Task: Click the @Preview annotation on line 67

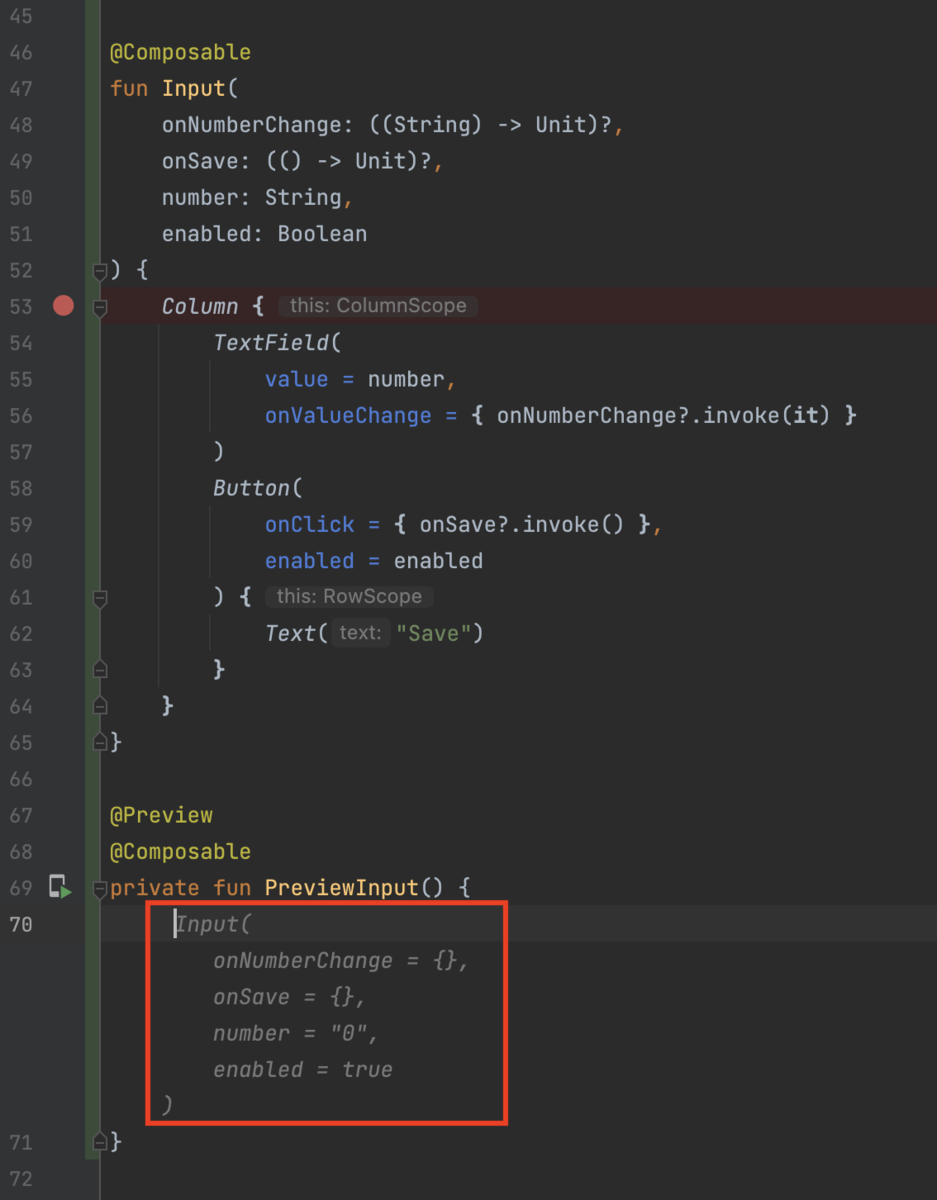Action: (161, 815)
